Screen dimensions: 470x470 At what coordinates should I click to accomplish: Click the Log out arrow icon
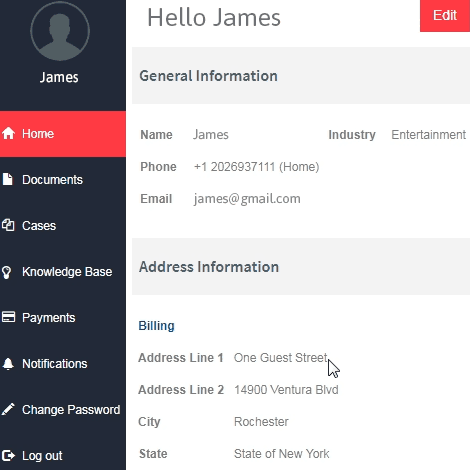click(x=8, y=455)
